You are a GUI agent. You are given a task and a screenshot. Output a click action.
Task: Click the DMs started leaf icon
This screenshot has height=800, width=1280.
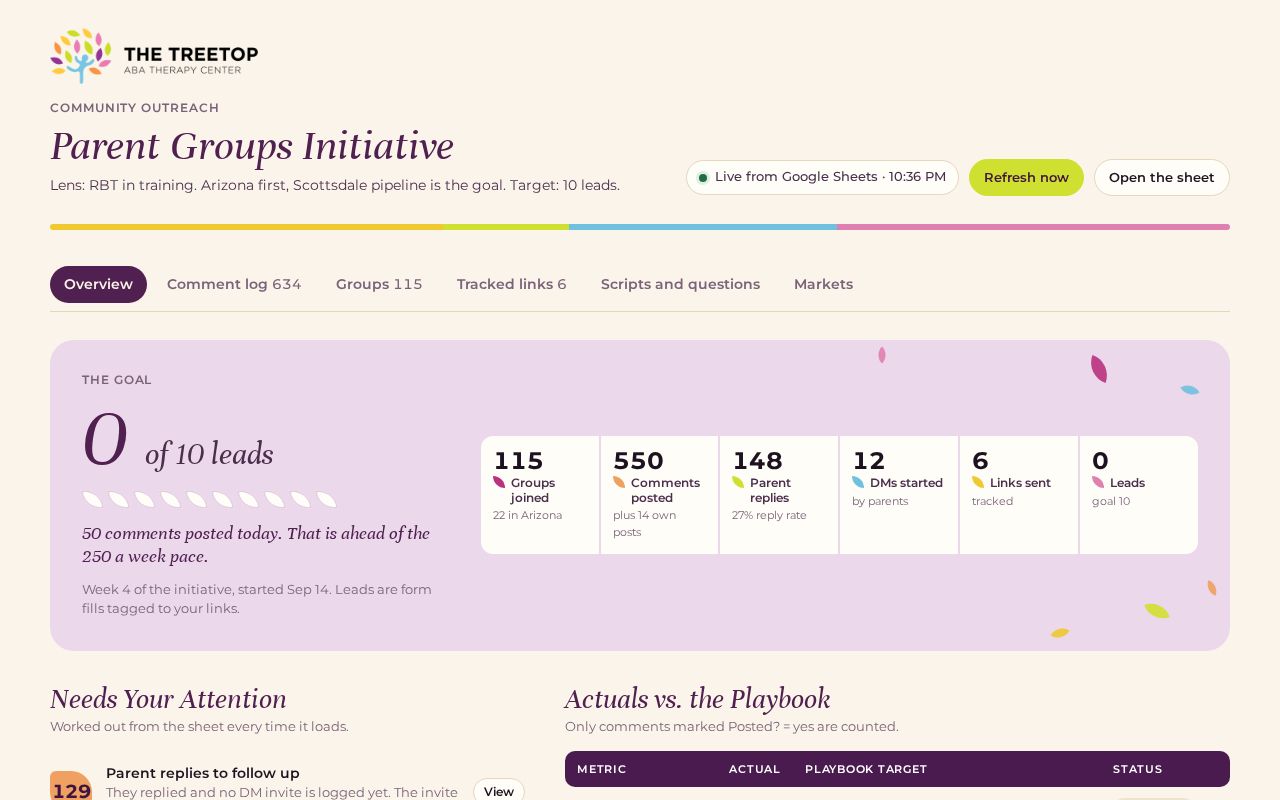(858, 482)
